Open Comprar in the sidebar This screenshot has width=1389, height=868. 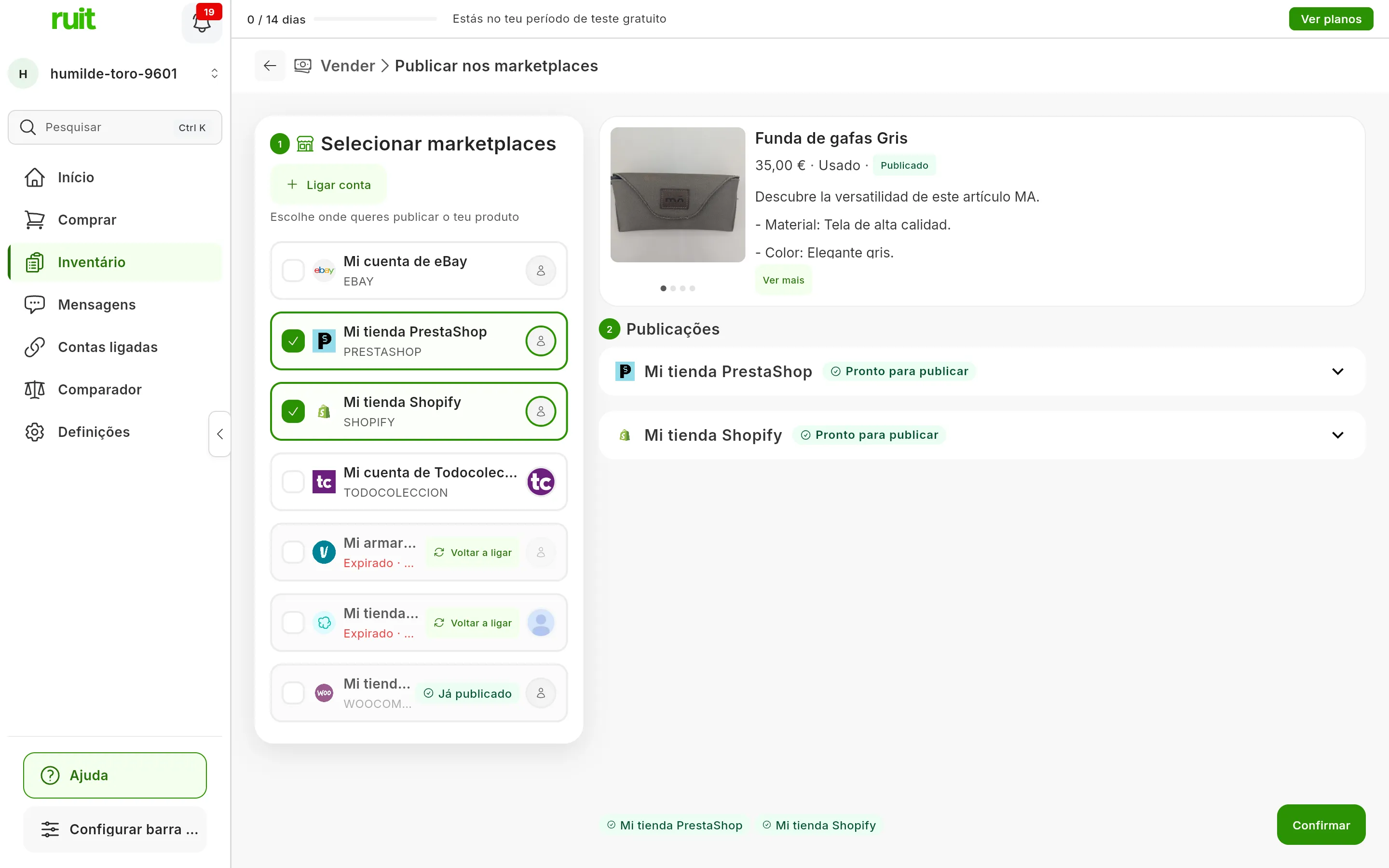(x=115, y=220)
